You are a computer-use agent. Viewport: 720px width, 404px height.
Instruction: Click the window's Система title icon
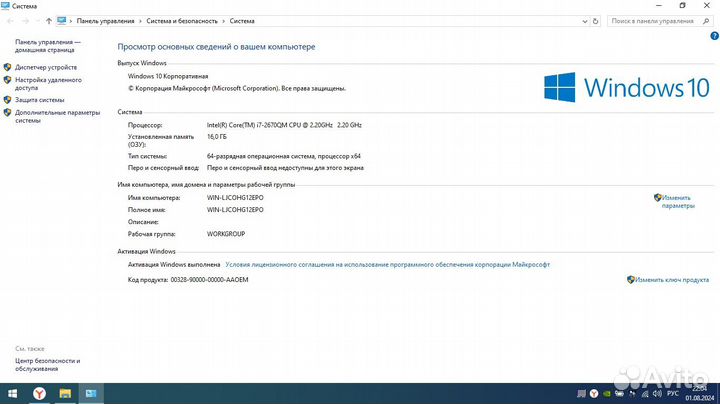click(6, 6)
